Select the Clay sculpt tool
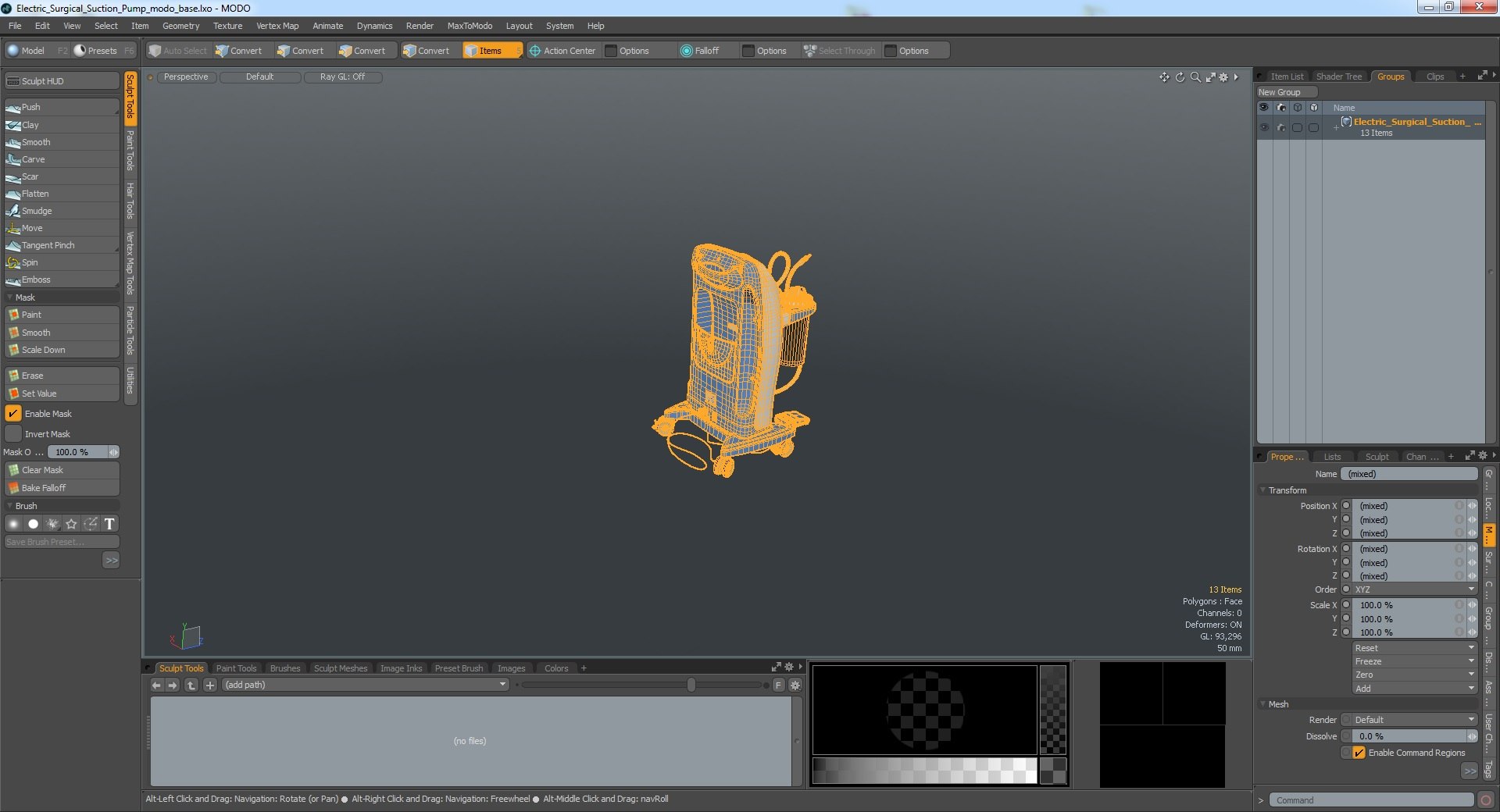The width and height of the screenshot is (1500, 812). [x=62, y=125]
